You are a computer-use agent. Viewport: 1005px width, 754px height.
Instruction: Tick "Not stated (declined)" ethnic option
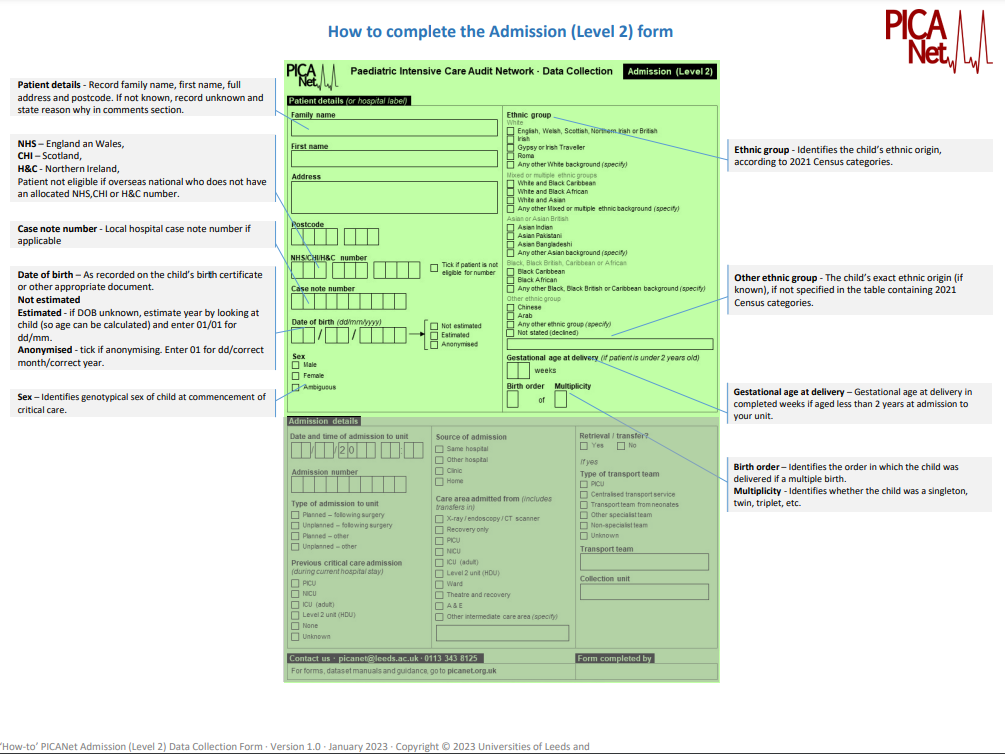point(510,332)
